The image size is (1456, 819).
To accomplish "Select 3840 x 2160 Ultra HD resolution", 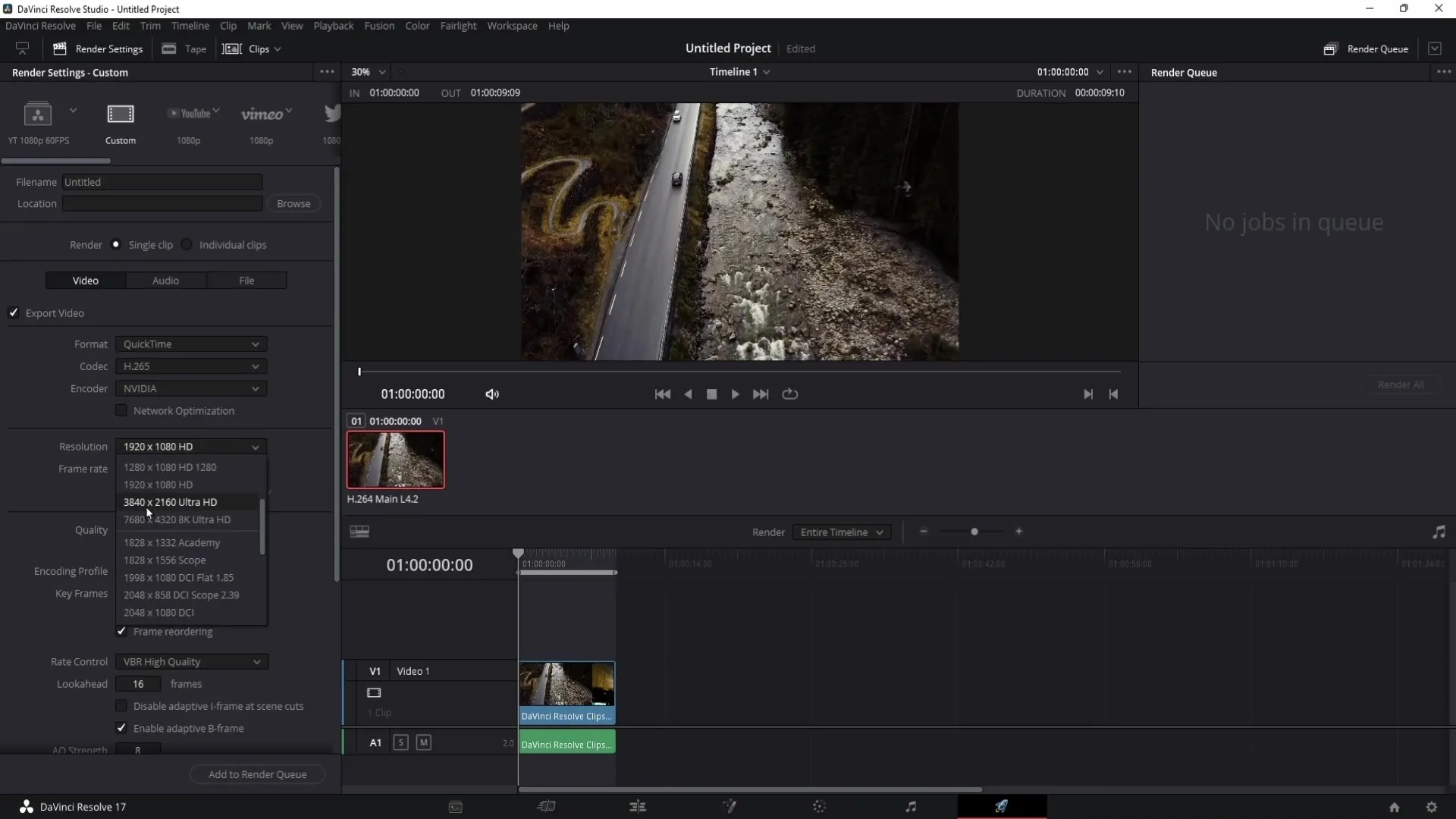I will [x=170, y=501].
